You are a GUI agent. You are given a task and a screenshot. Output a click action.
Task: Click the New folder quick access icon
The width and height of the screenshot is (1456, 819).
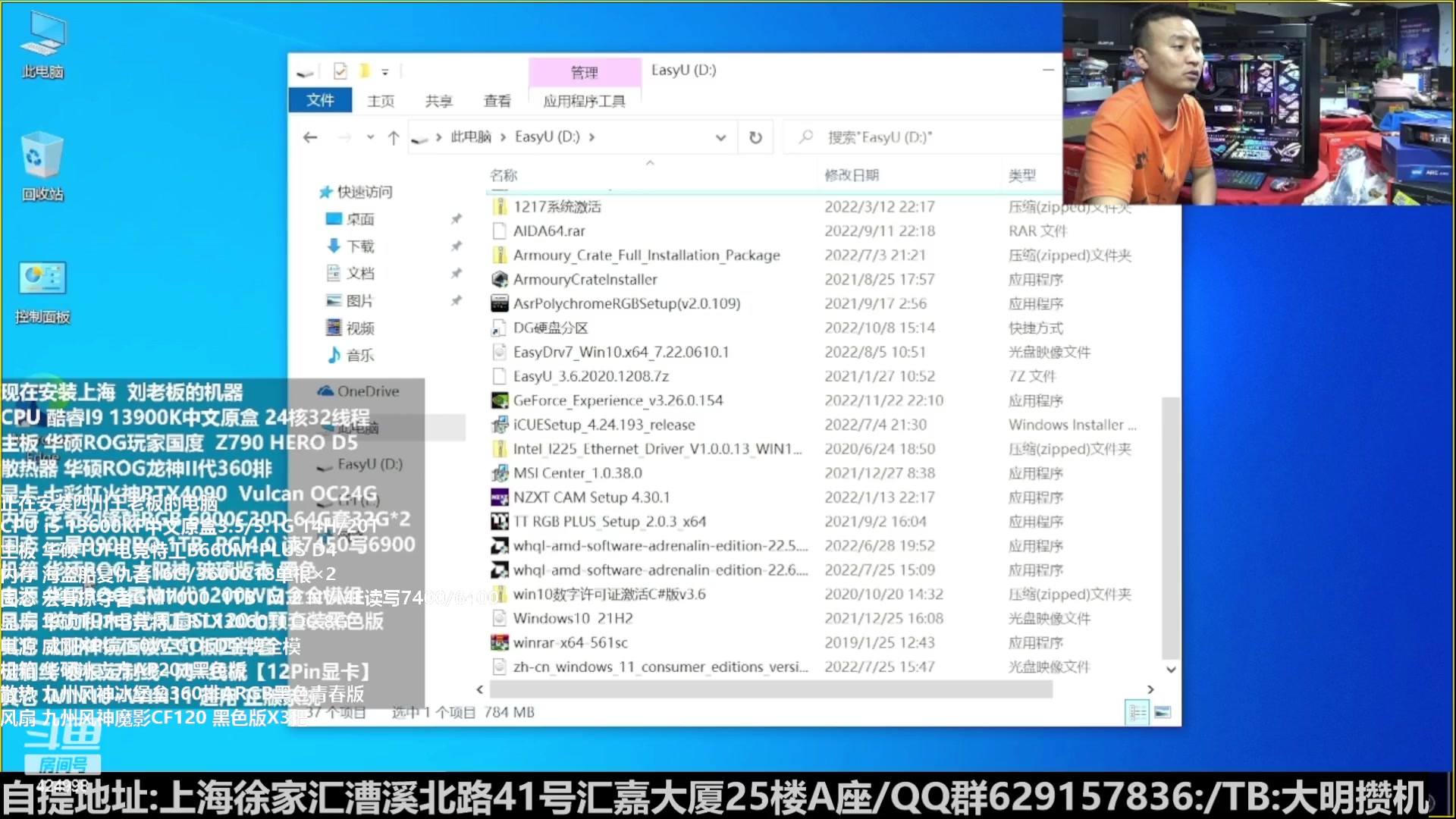365,71
